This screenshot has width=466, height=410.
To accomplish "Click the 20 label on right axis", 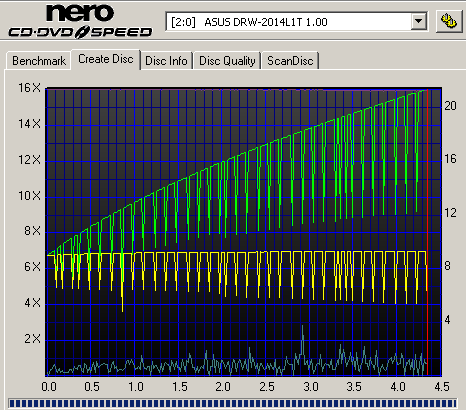I will click(450, 106).
